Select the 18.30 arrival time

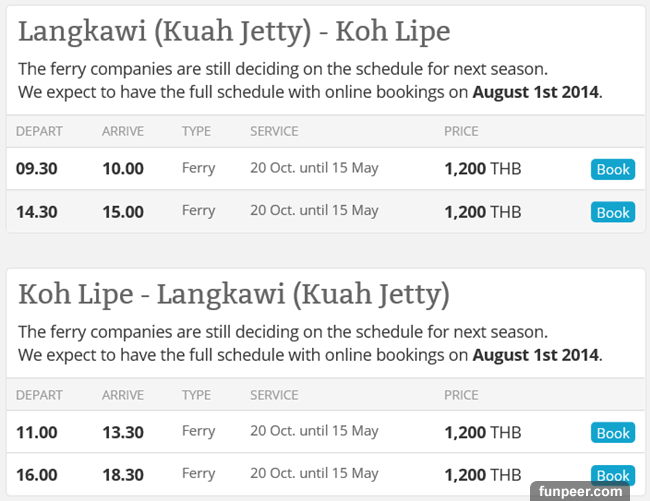[x=123, y=475]
